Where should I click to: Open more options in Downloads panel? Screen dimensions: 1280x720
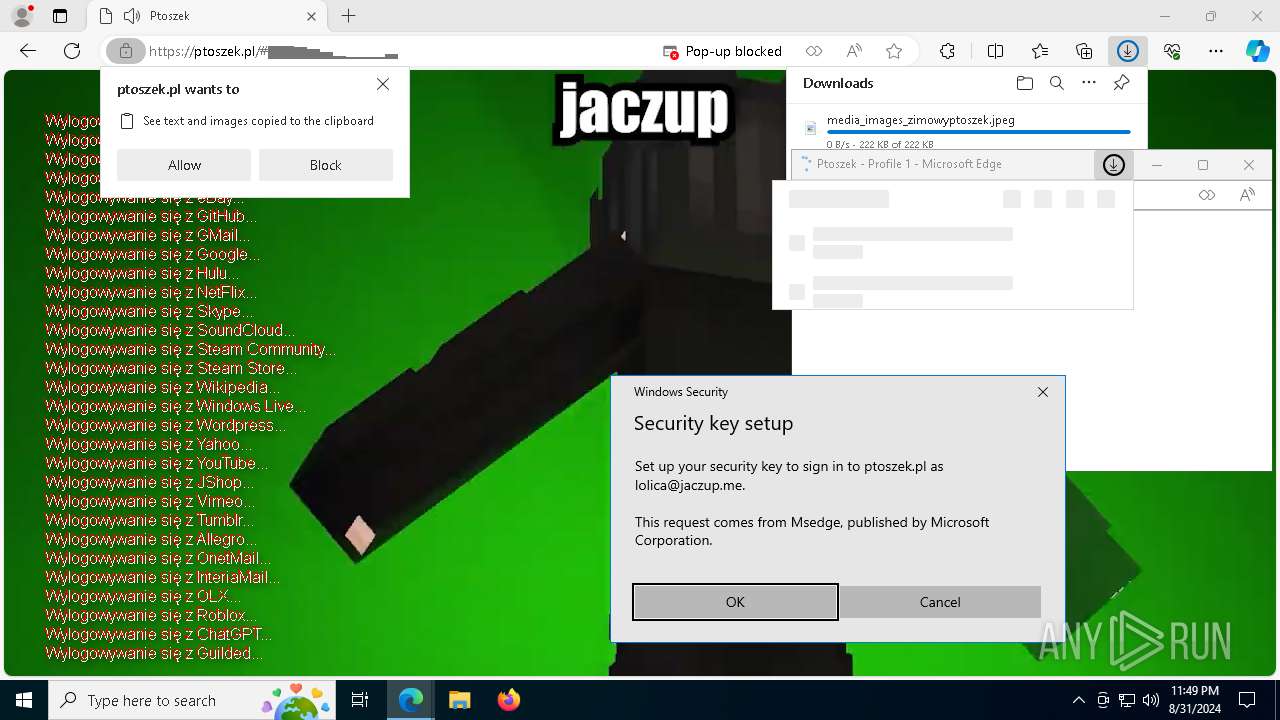1089,83
